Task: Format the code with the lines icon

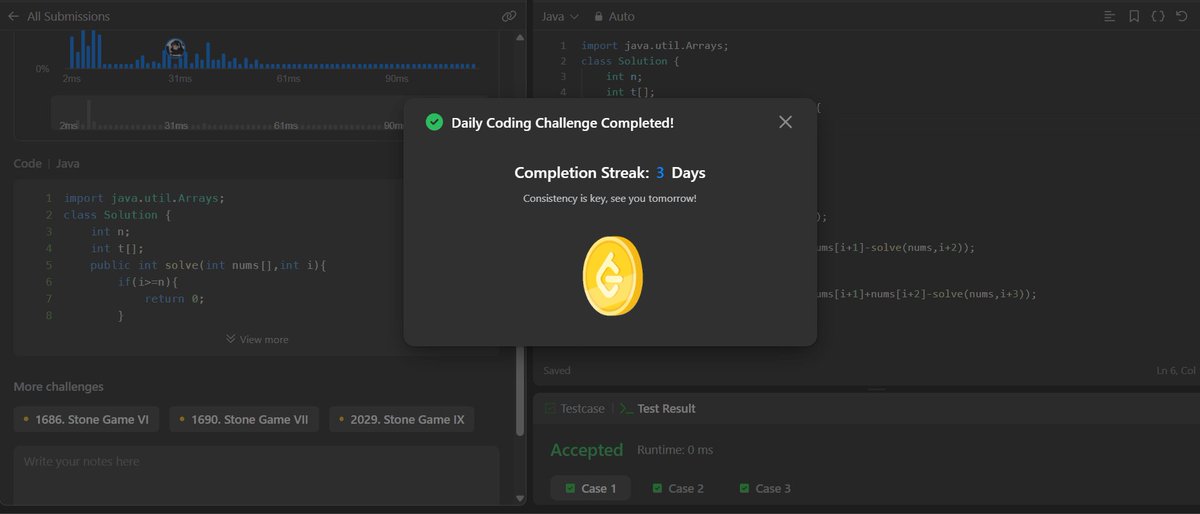Action: click(x=1110, y=16)
